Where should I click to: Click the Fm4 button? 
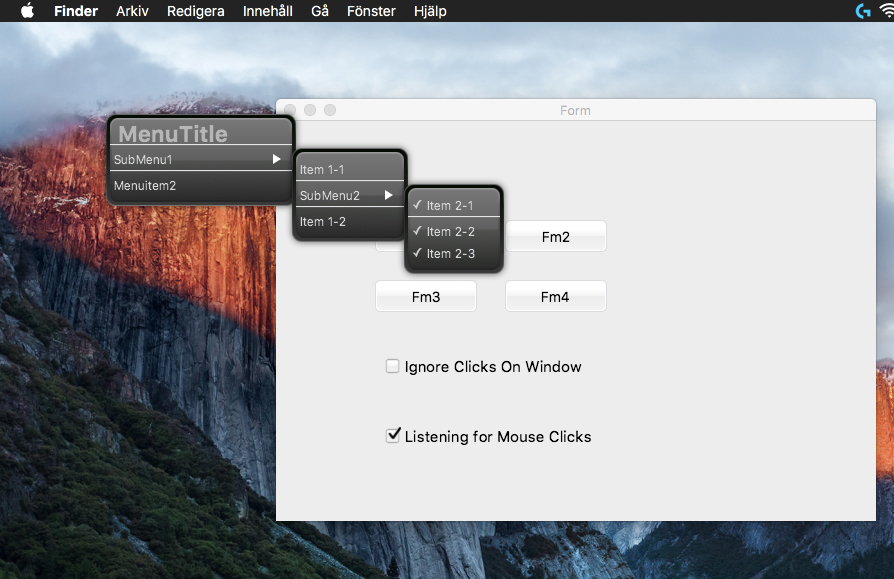pyautogui.click(x=556, y=296)
